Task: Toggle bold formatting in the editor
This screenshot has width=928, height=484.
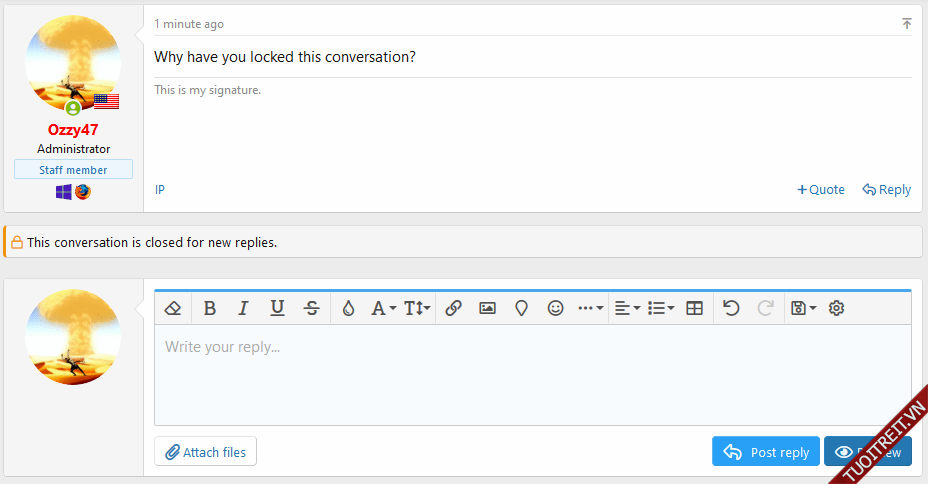Action: pos(210,308)
